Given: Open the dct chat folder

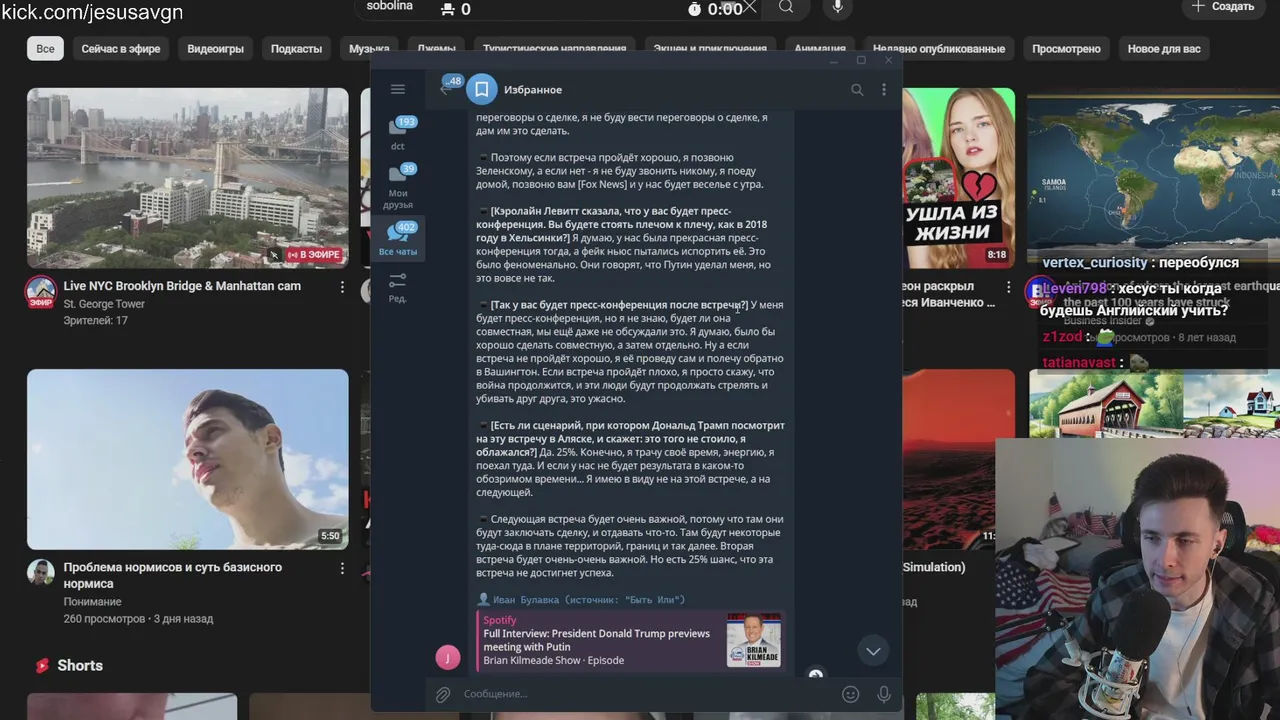Looking at the screenshot, I should point(397,134).
